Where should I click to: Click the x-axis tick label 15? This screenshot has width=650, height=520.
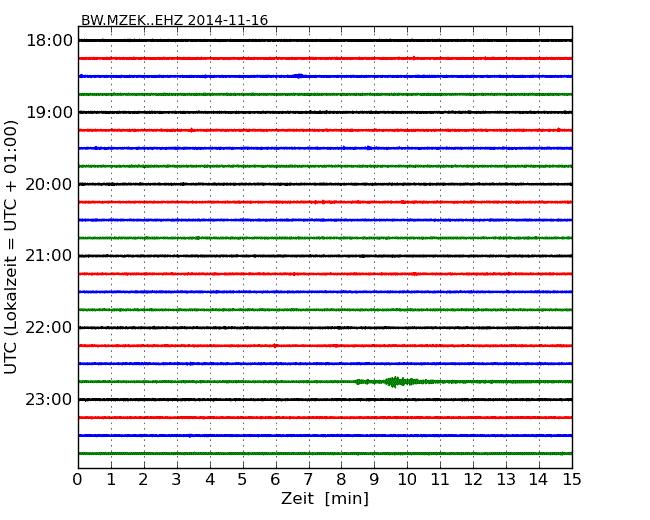(x=571, y=479)
